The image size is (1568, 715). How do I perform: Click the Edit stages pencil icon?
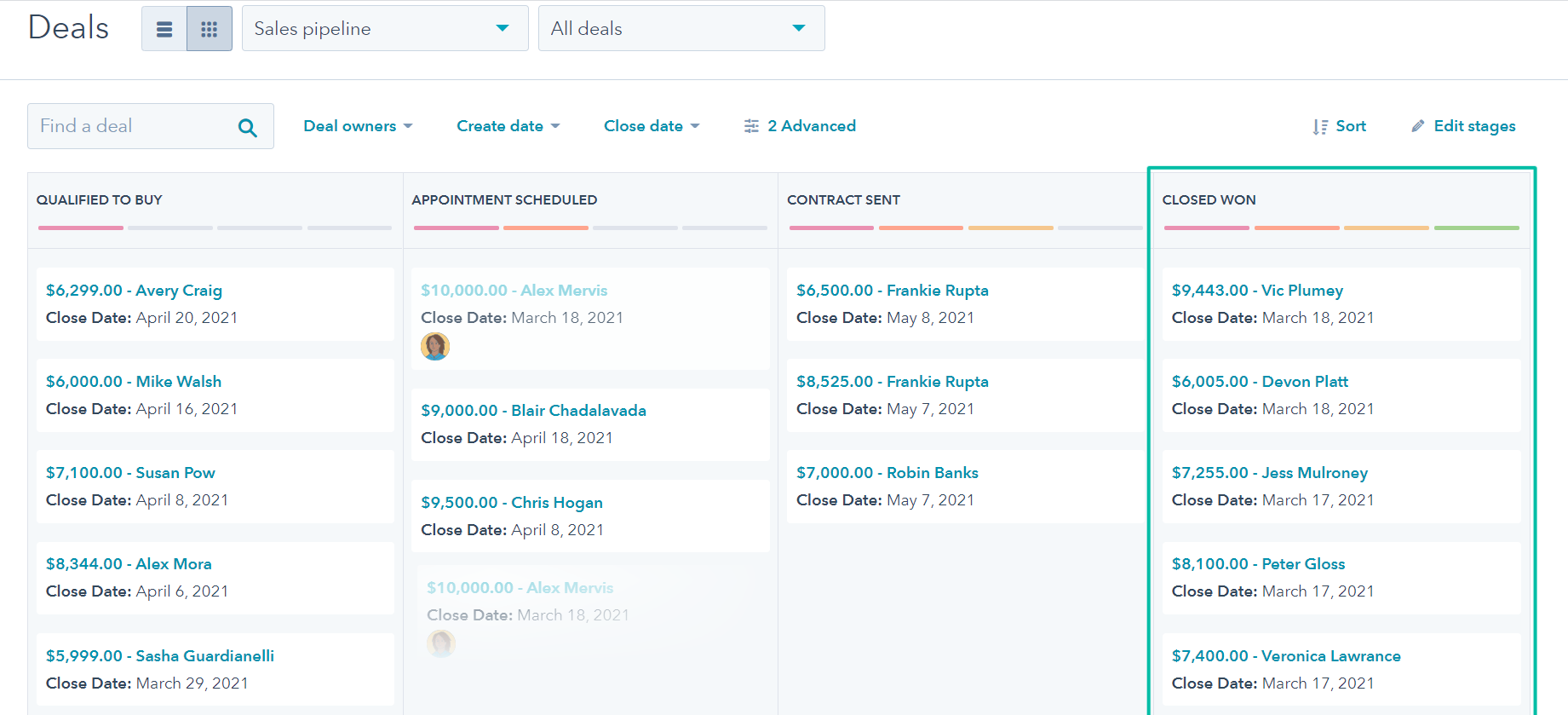tap(1418, 126)
